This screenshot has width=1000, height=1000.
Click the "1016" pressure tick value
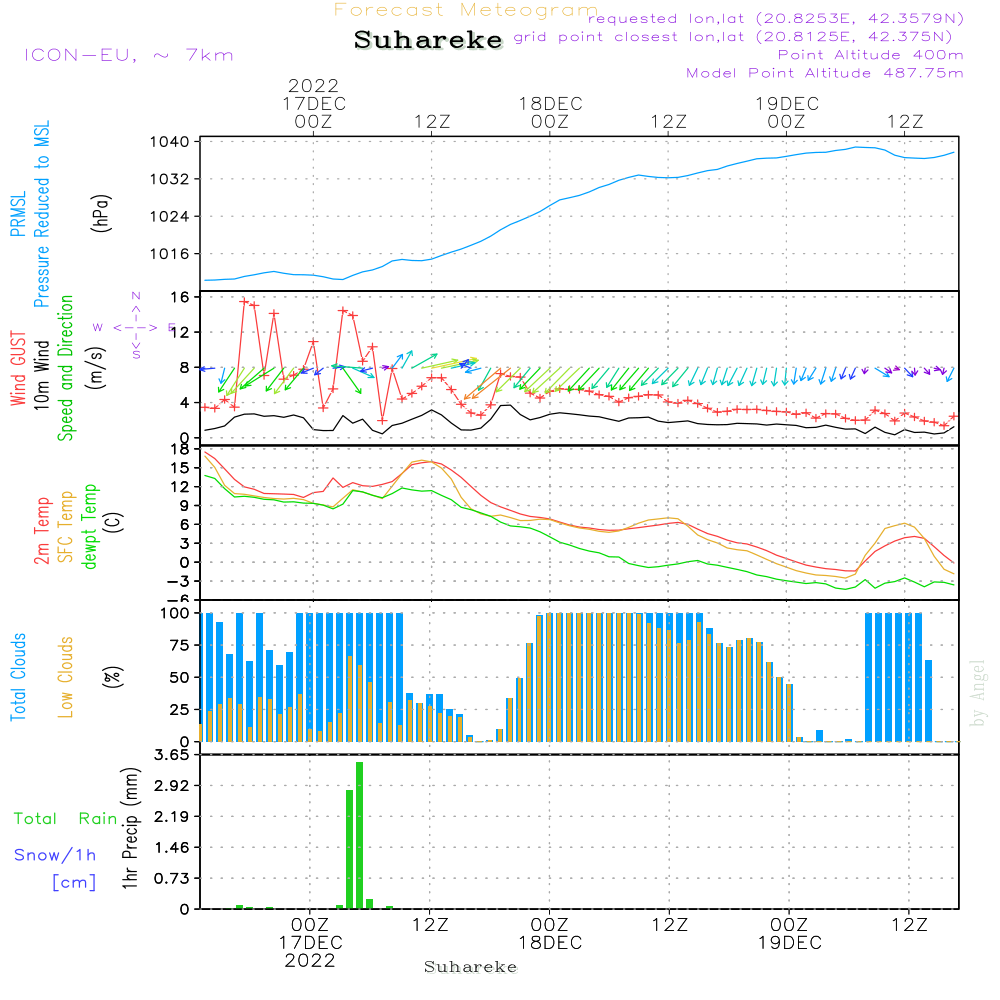tap(170, 254)
